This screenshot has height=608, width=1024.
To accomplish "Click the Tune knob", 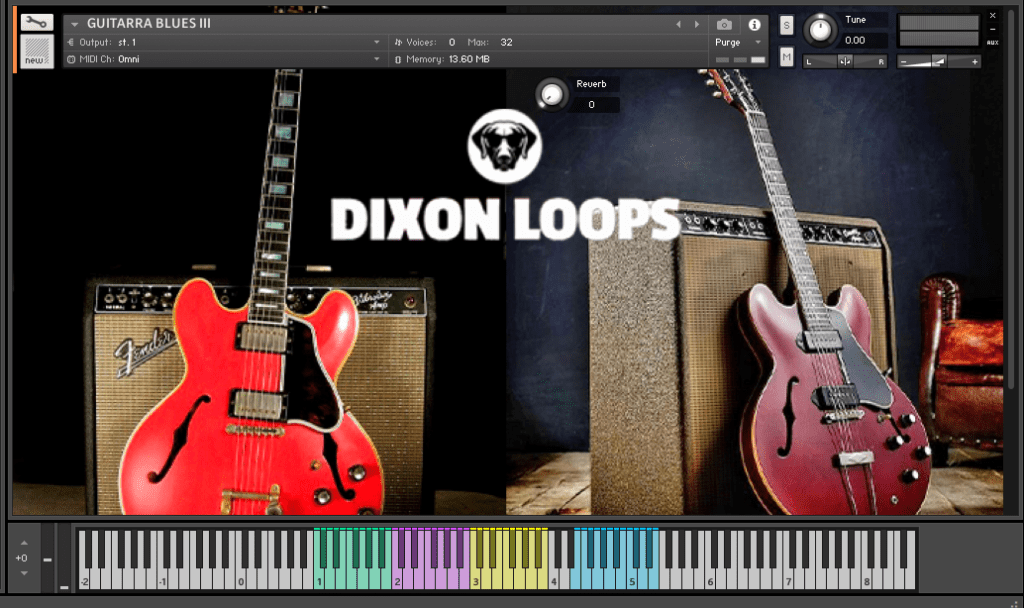I will (820, 30).
